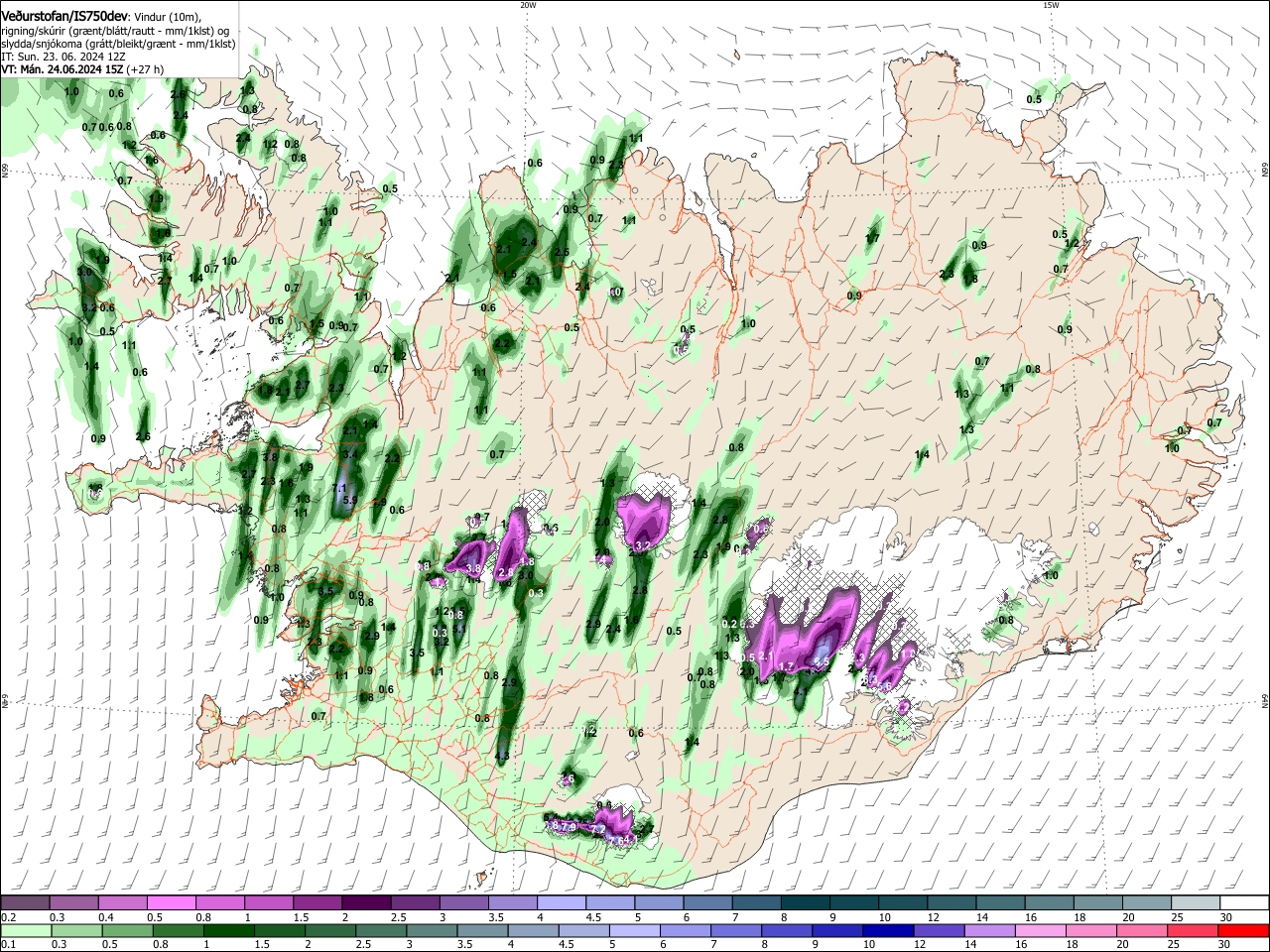This screenshot has height=952, width=1270.
Task: Click the precipitation value '7.9' on the southern glacier
Action: coord(569,826)
